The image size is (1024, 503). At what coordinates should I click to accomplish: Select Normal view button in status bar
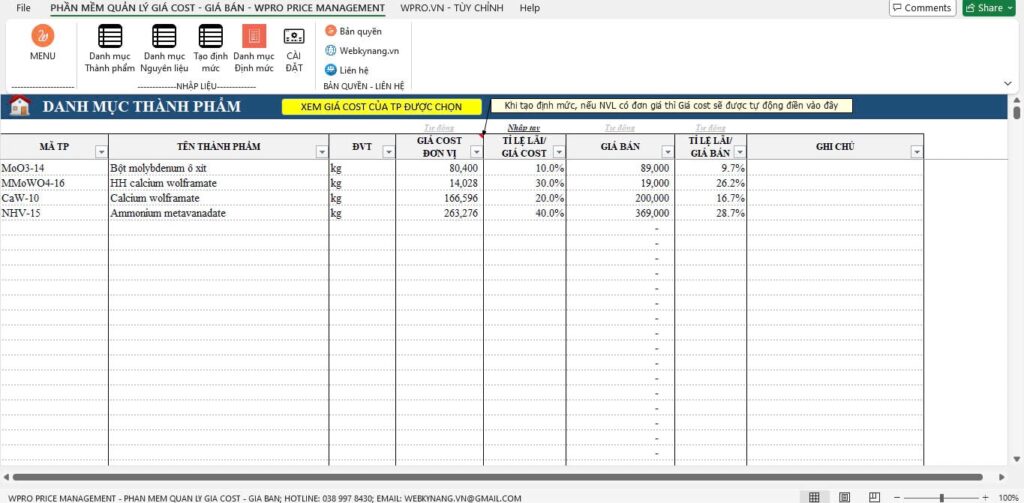coord(814,497)
